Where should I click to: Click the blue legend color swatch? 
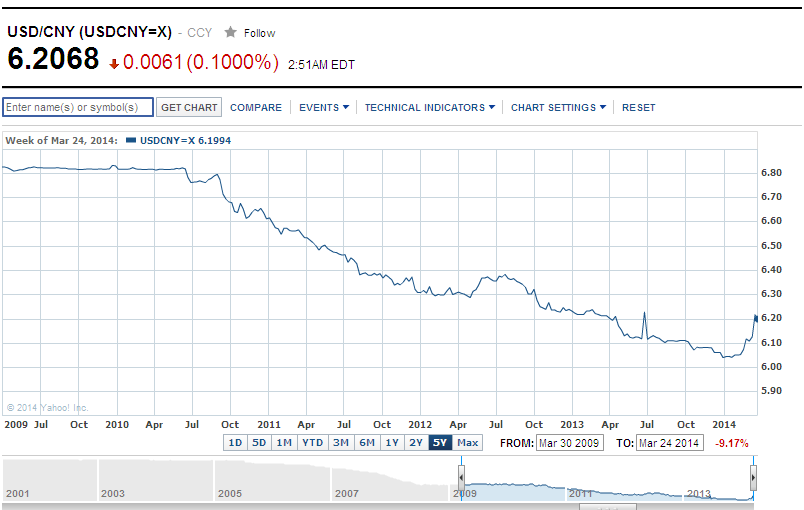tap(131, 140)
